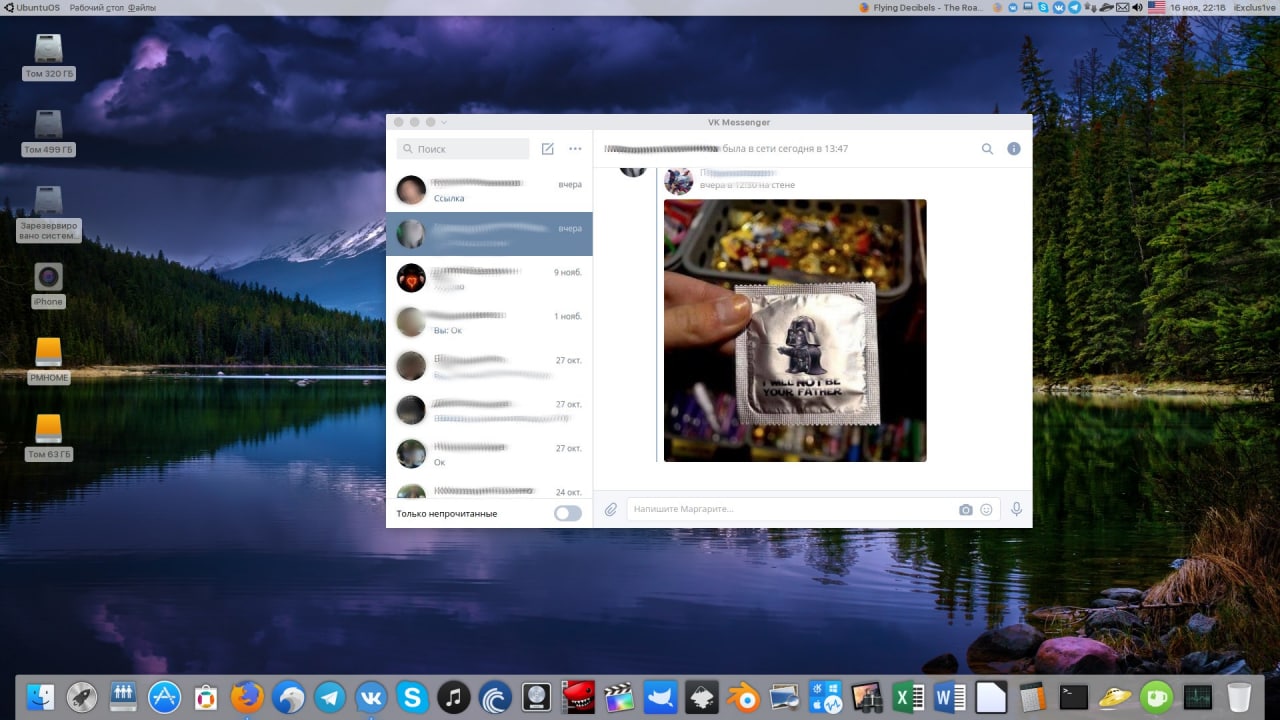Open the conversation with Ссылка message
Image resolution: width=1280 pixels, height=720 pixels.
[x=489, y=190]
